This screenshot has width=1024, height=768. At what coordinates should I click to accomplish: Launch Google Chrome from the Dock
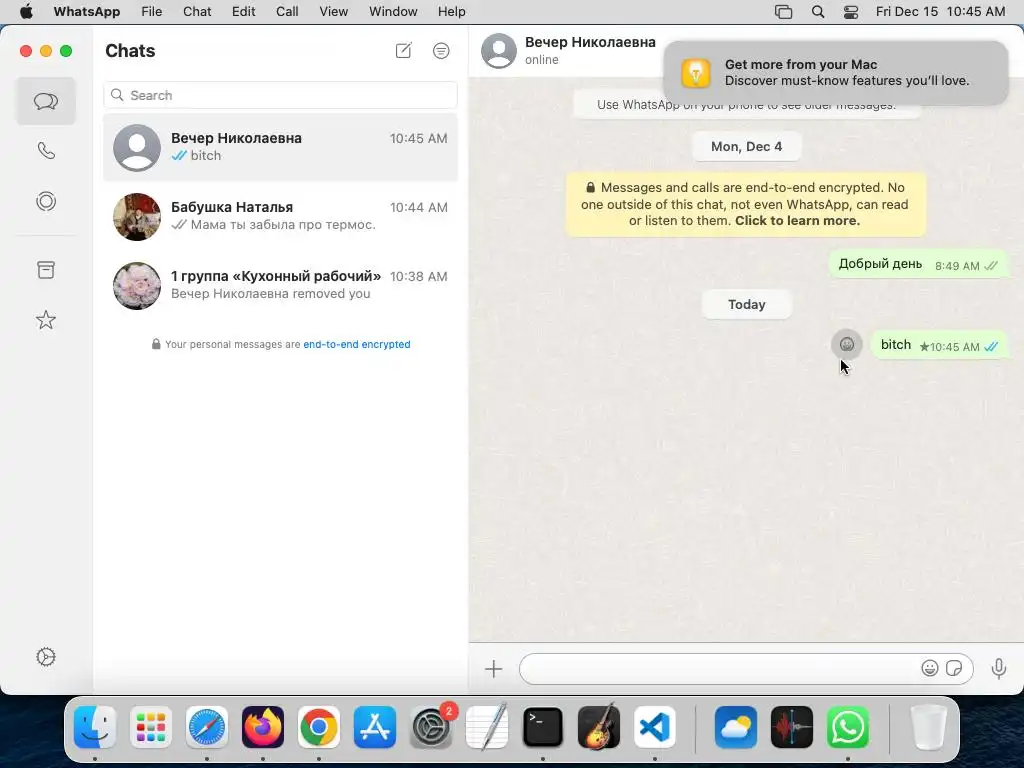pos(319,727)
